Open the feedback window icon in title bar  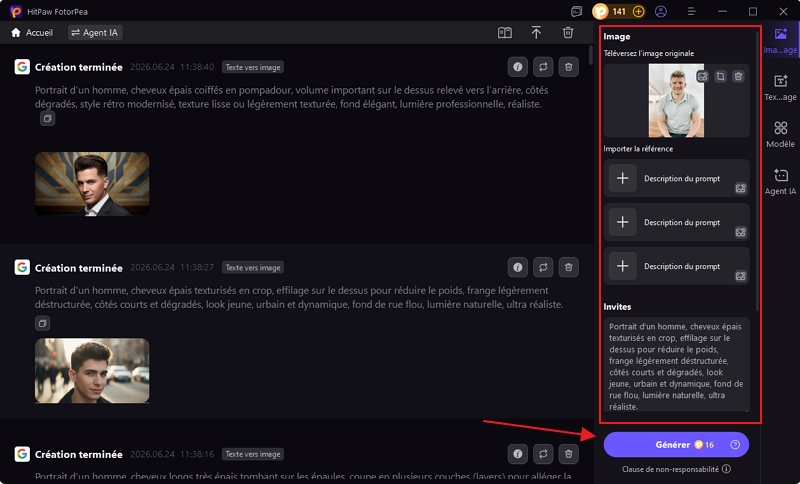point(577,11)
